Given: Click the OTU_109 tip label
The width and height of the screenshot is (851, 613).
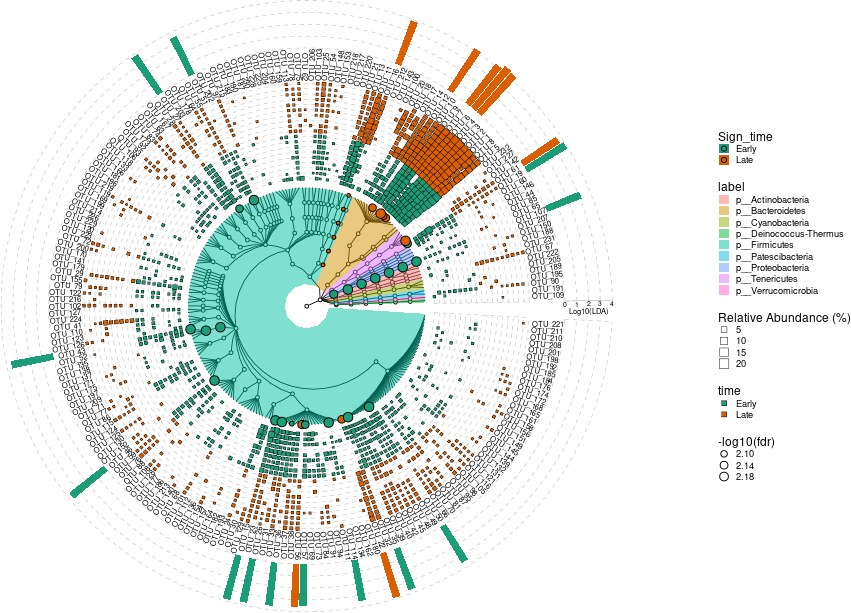Looking at the screenshot, I should pyautogui.click(x=548, y=296).
